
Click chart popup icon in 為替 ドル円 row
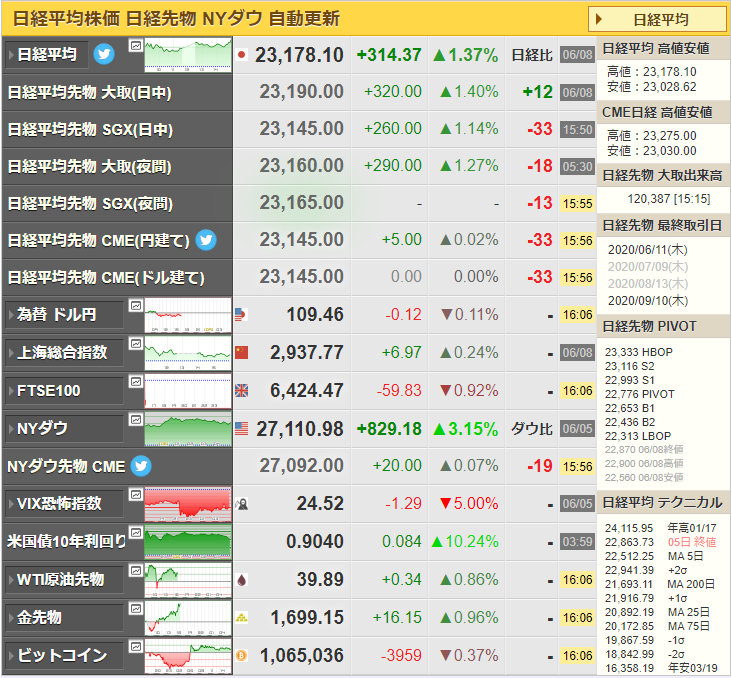pos(136,306)
